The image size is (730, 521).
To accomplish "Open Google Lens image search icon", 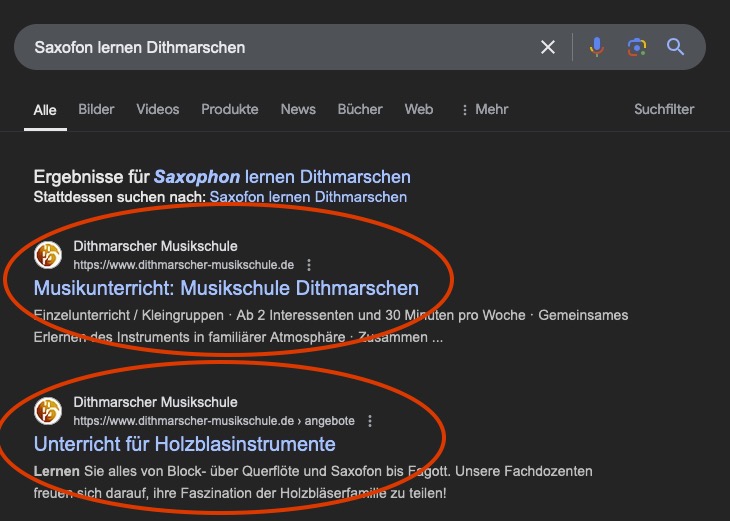I will point(636,47).
